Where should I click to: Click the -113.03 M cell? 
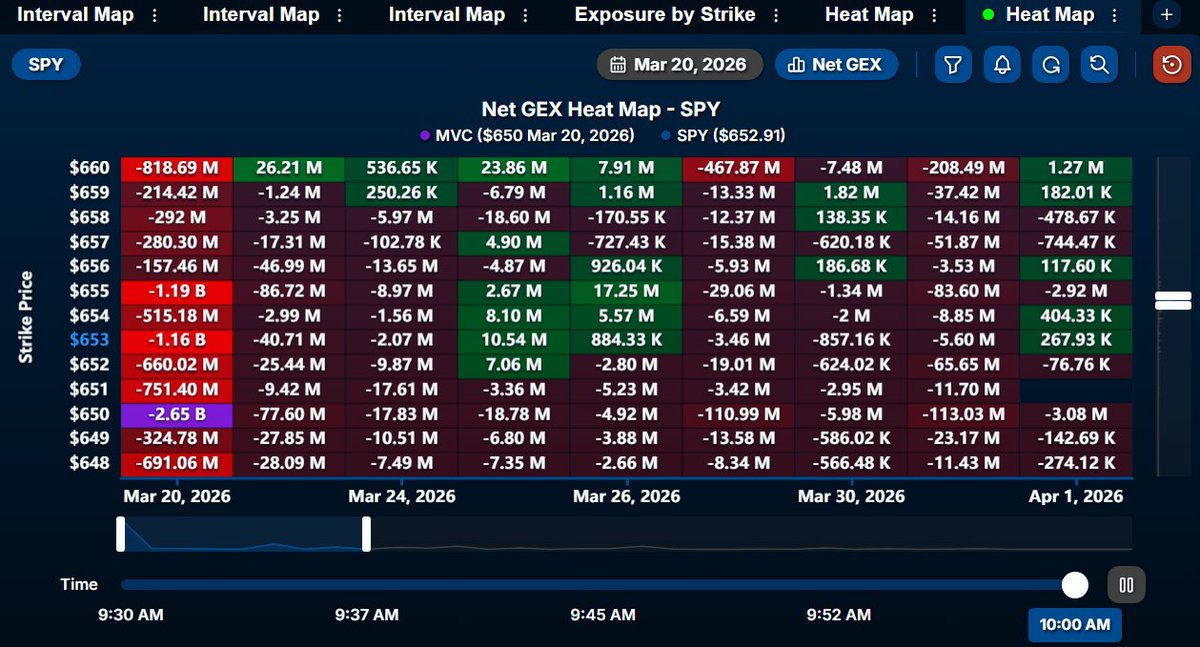(963, 414)
